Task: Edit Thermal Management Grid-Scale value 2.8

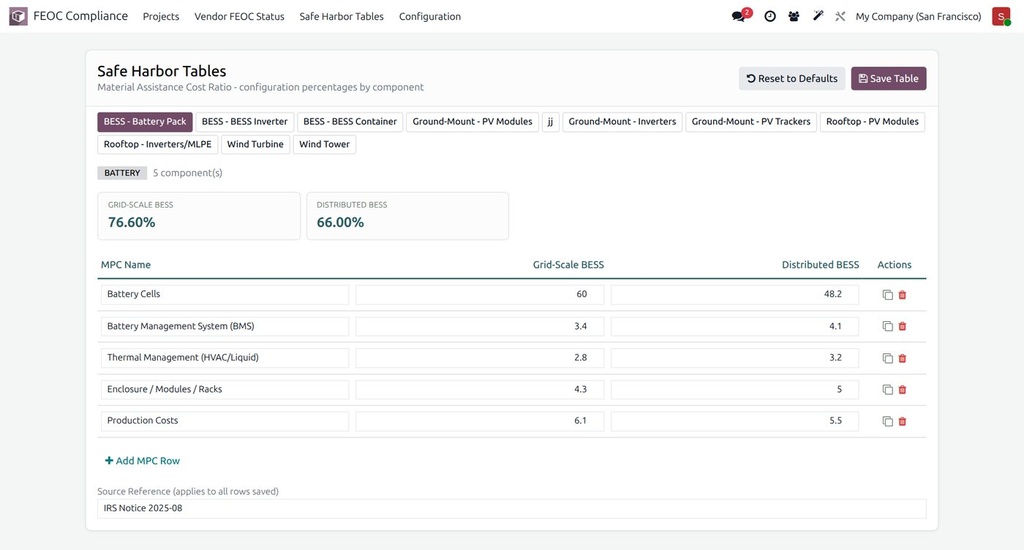Action: pyautogui.click(x=480, y=357)
